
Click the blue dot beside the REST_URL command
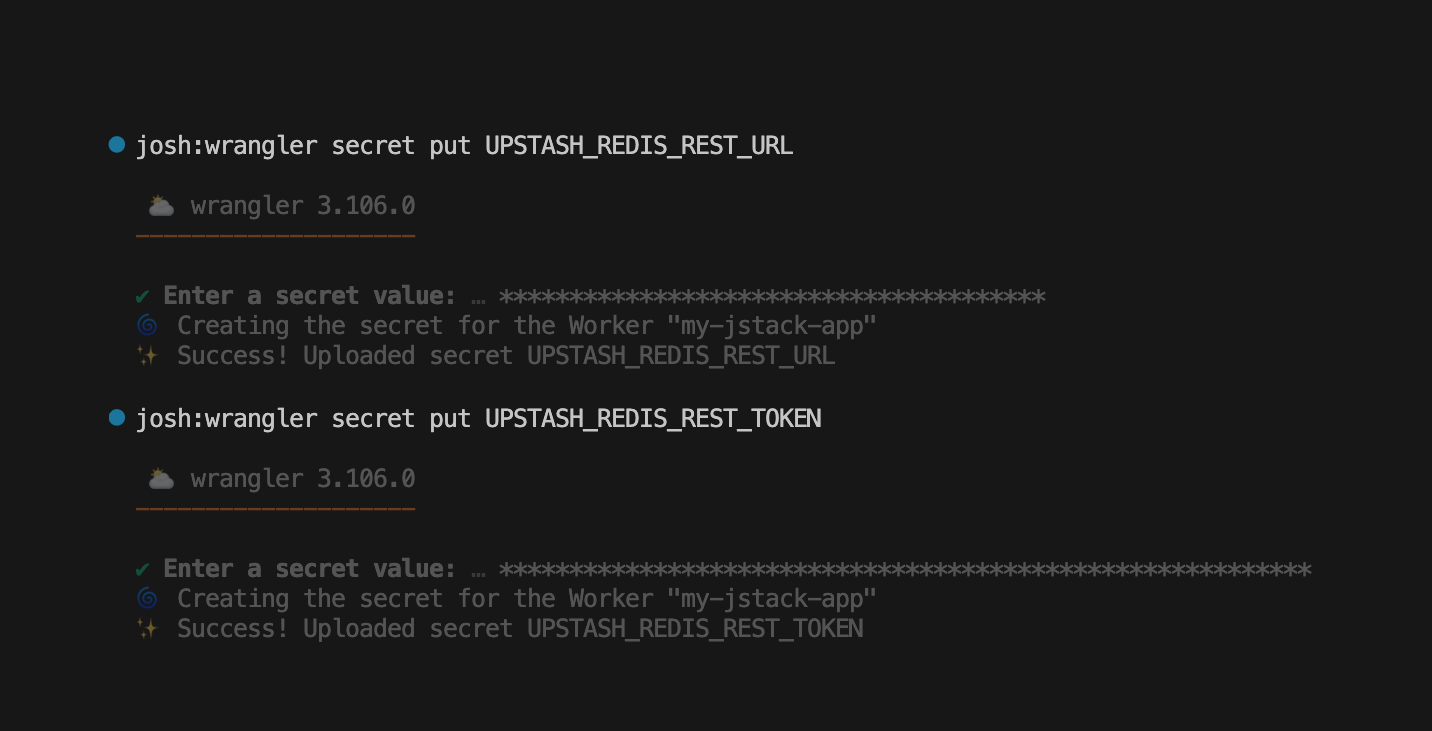tap(117, 145)
